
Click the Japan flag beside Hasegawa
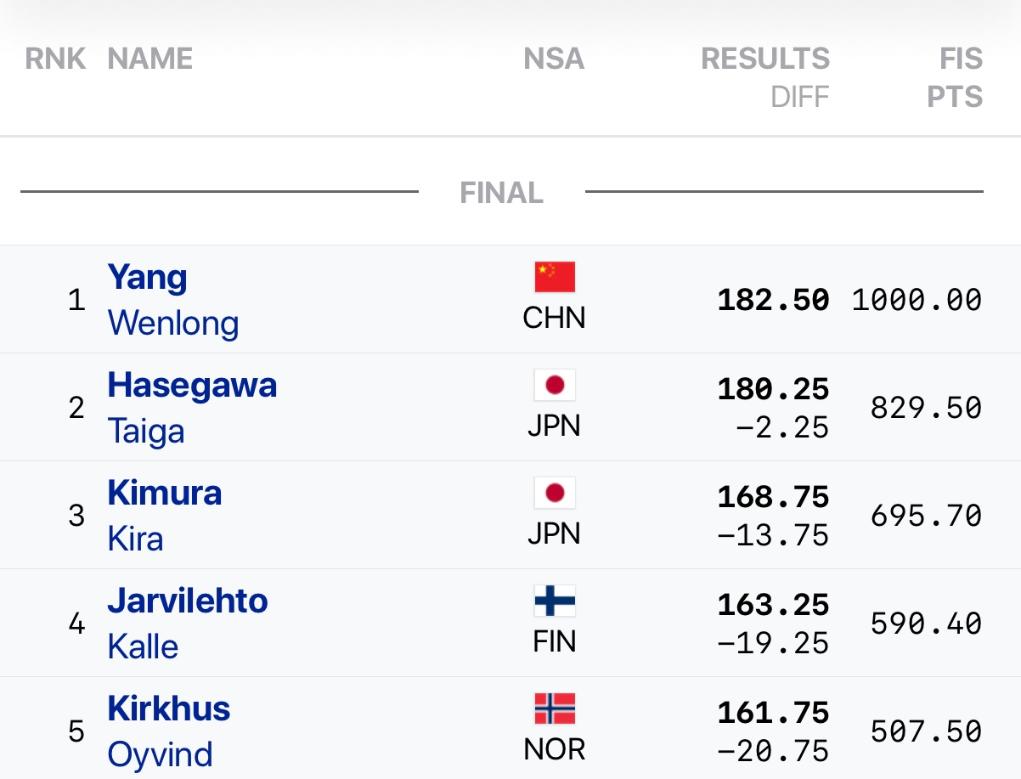pos(556,385)
